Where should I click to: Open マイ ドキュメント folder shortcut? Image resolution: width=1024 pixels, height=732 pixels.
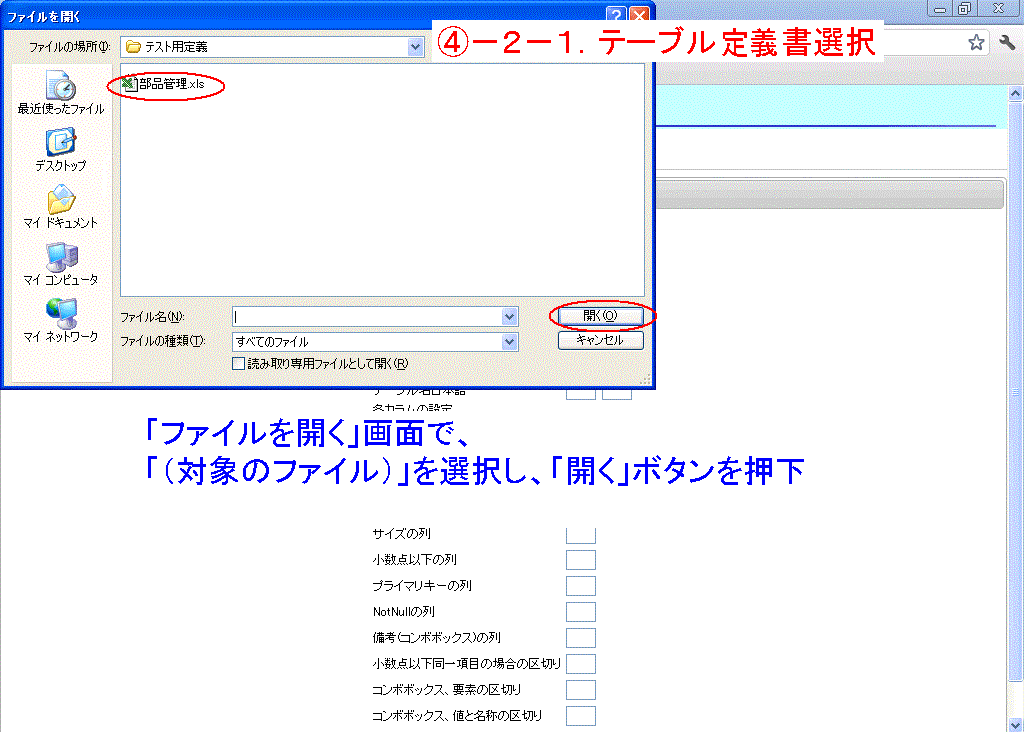60,207
